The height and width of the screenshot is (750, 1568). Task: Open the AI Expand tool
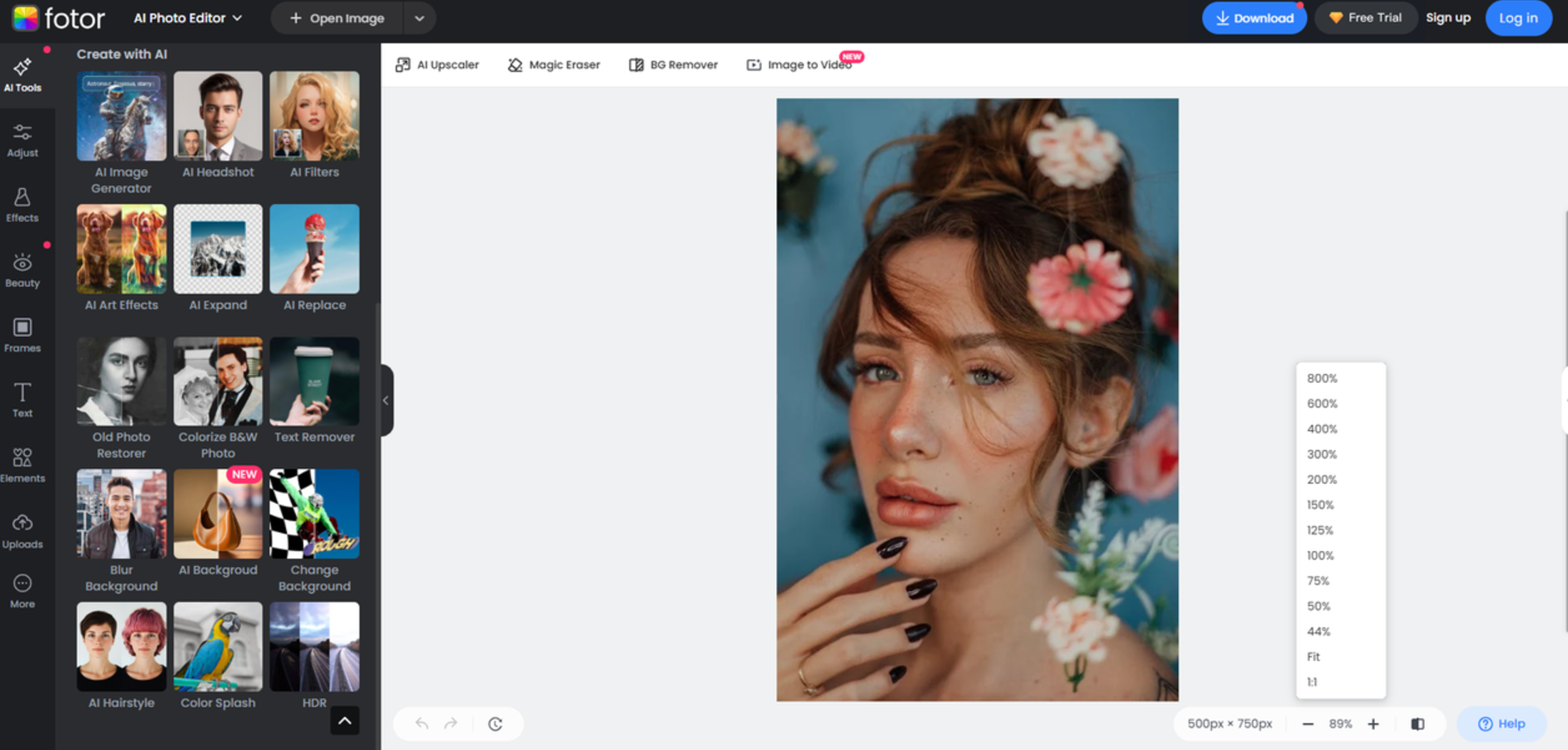point(218,258)
